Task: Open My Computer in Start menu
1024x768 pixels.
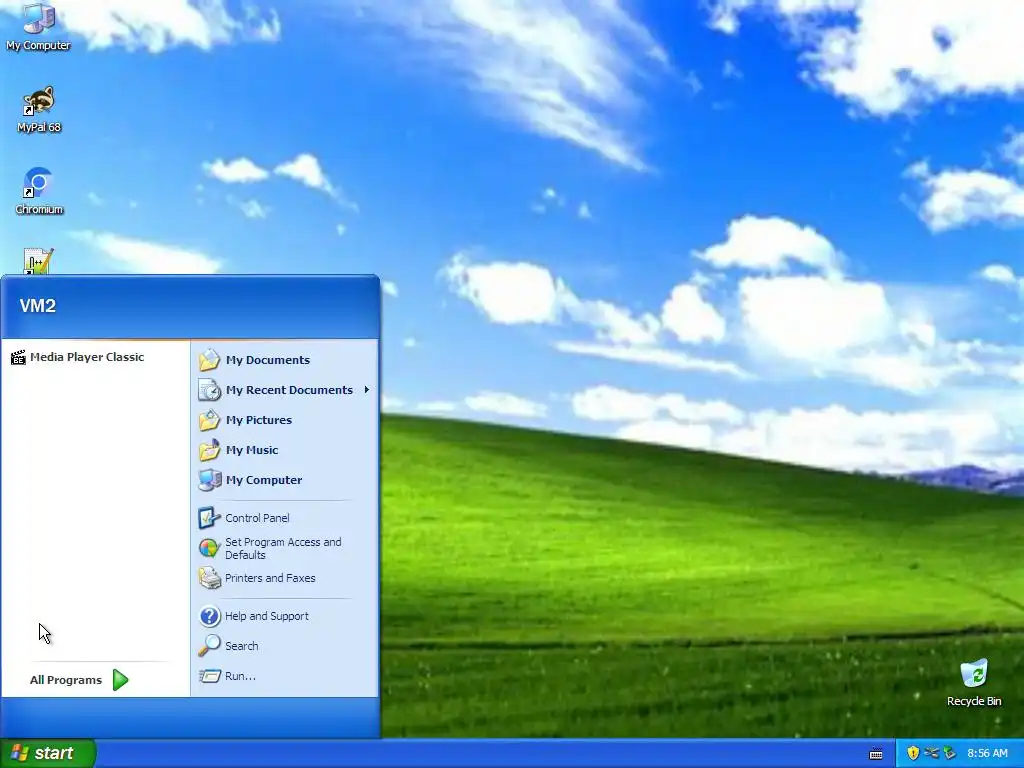Action: point(284,480)
